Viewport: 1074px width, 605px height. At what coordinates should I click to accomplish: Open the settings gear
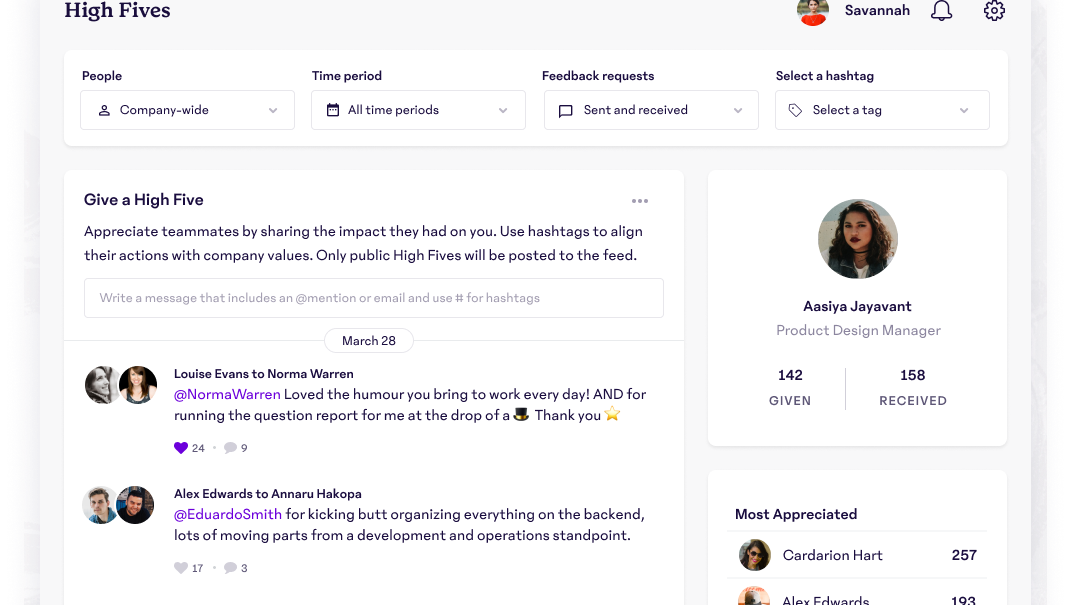(x=994, y=11)
